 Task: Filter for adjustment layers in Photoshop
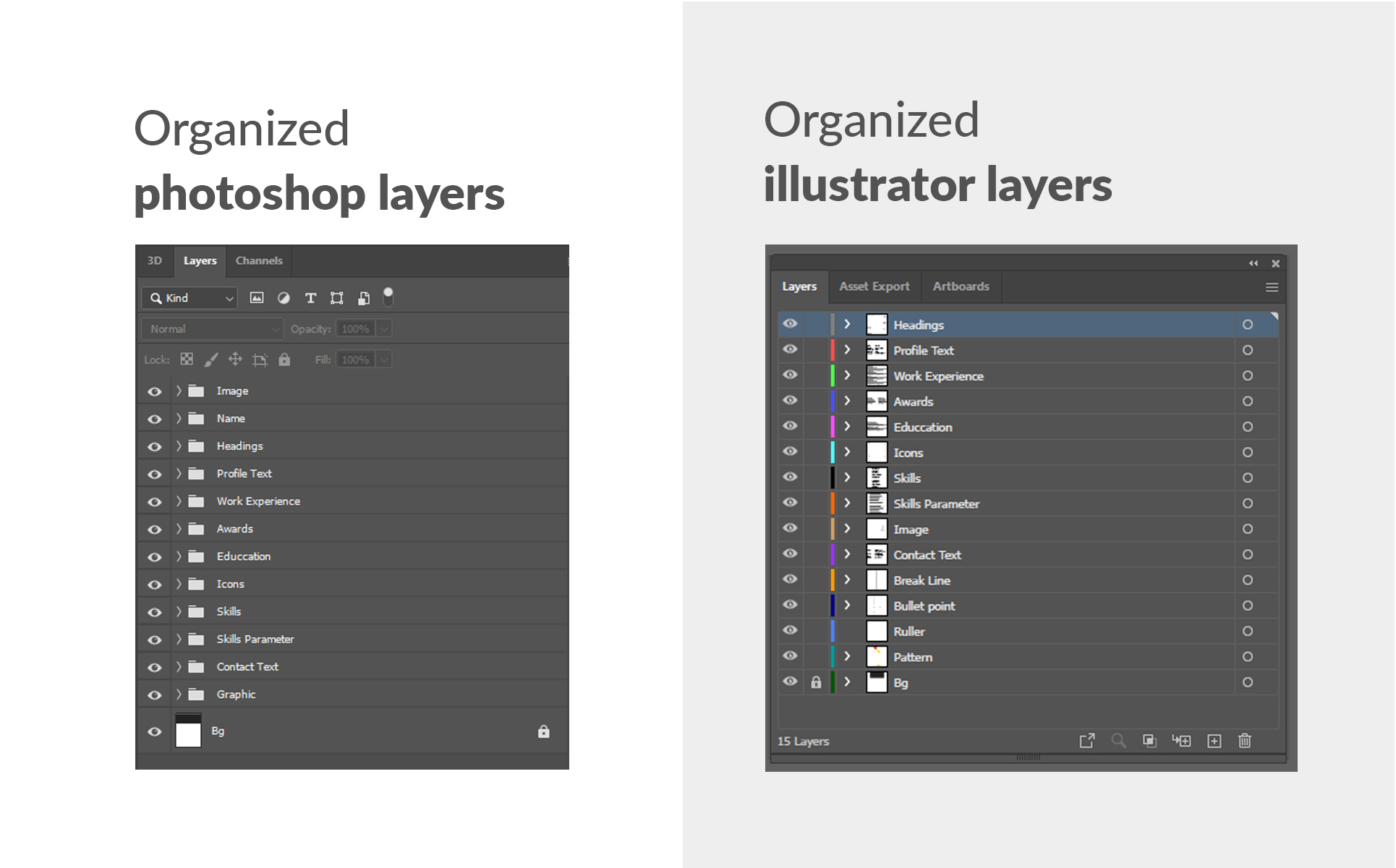coord(284,298)
